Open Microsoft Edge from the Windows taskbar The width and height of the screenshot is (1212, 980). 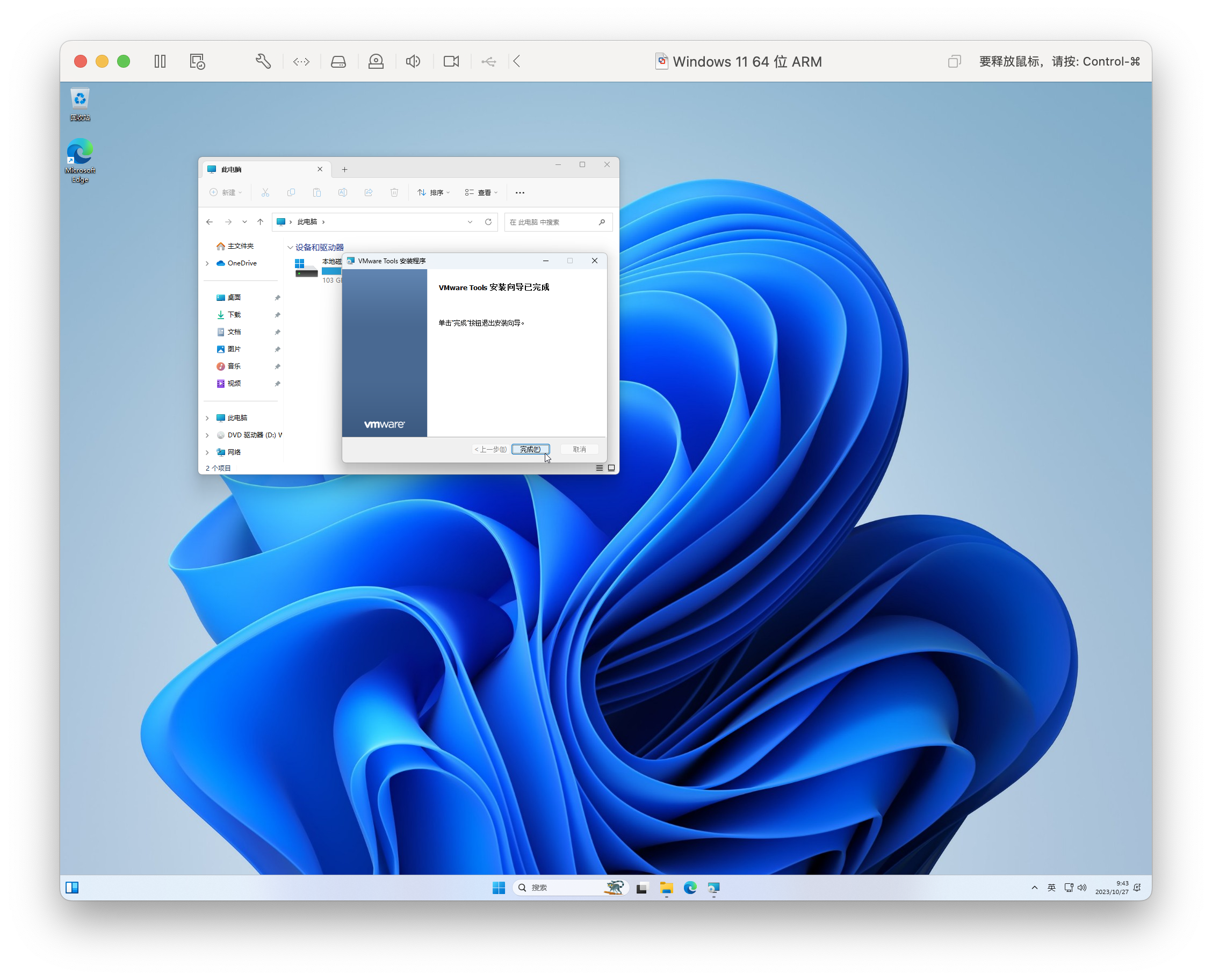tap(690, 888)
